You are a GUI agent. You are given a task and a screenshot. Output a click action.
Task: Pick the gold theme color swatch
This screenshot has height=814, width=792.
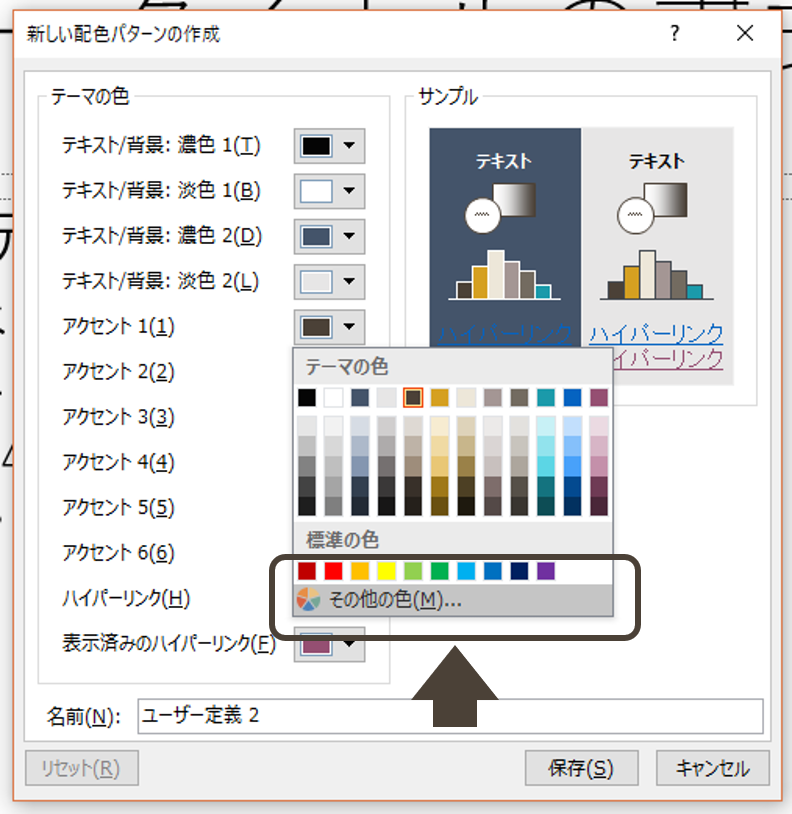click(x=440, y=398)
